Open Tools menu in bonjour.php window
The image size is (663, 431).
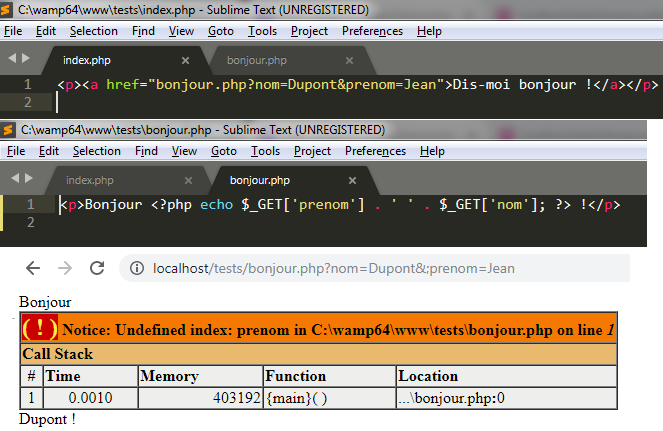click(x=265, y=151)
